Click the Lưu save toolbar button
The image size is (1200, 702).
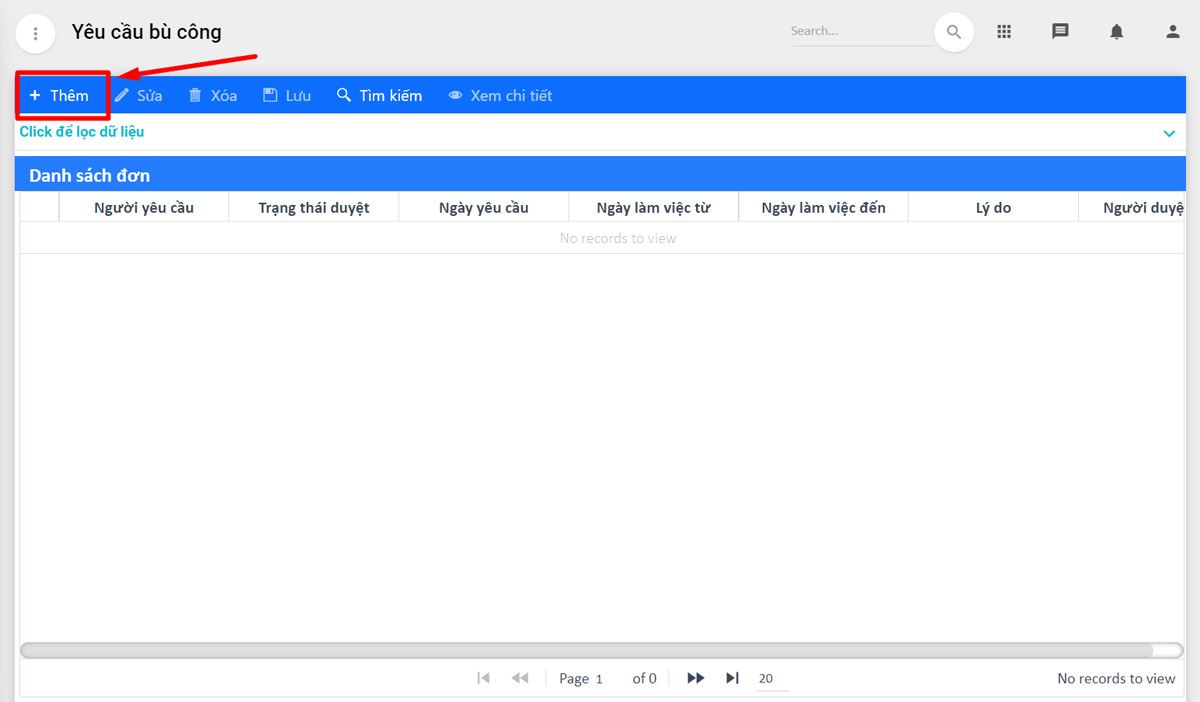287,96
